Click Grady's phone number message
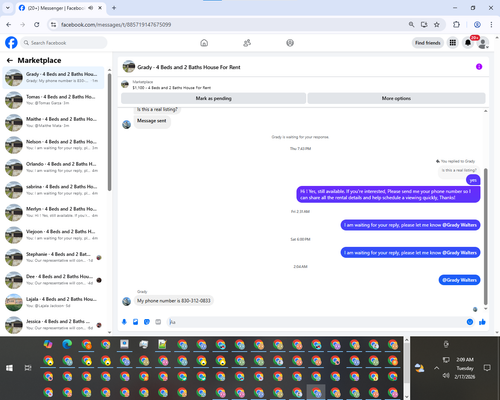 (174, 301)
